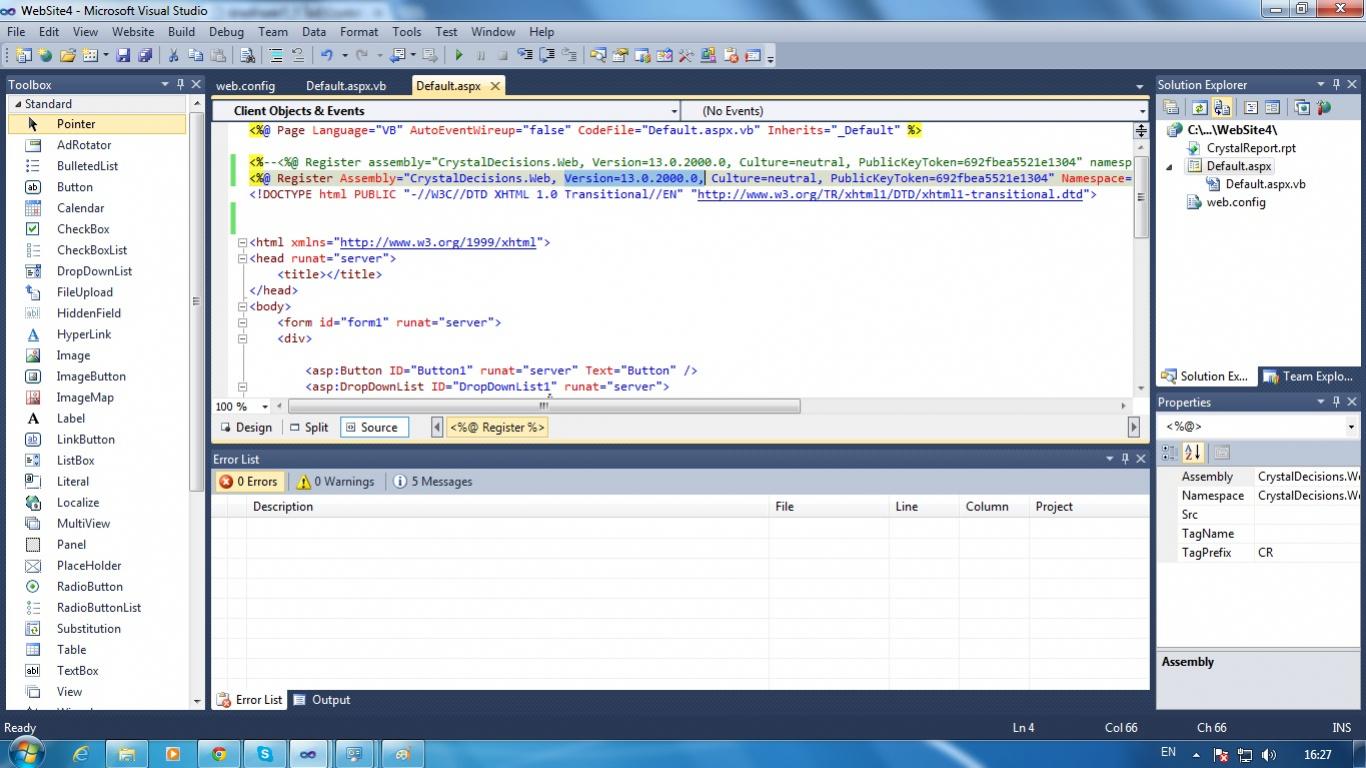This screenshot has height=768, width=1366.
Task: Click the volume icon in system tray
Action: tap(1269, 755)
